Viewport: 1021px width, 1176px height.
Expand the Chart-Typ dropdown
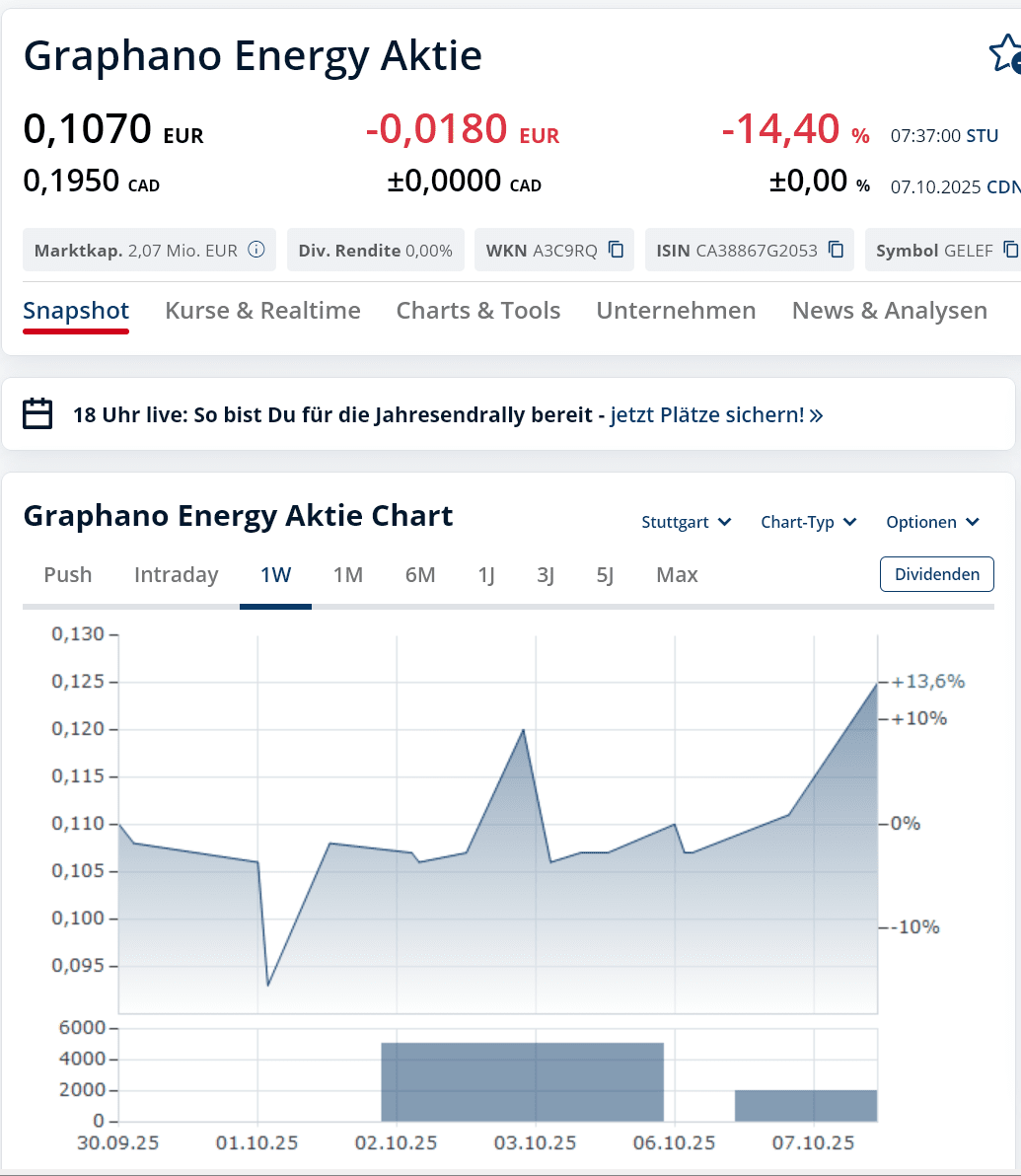[x=808, y=522]
